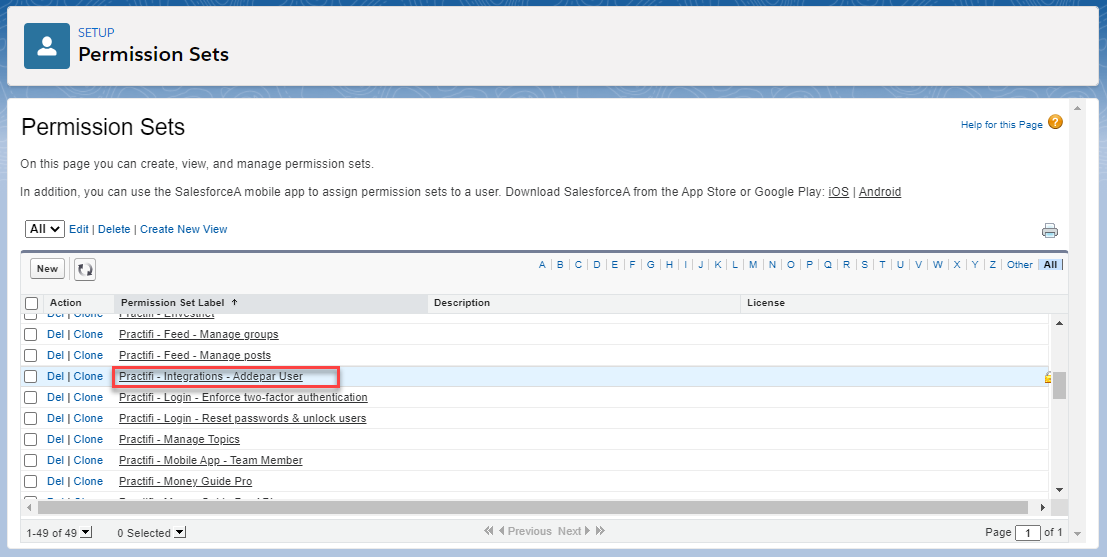Click the SETUP breadcrumb link
The height and width of the screenshot is (557, 1107).
coord(96,32)
